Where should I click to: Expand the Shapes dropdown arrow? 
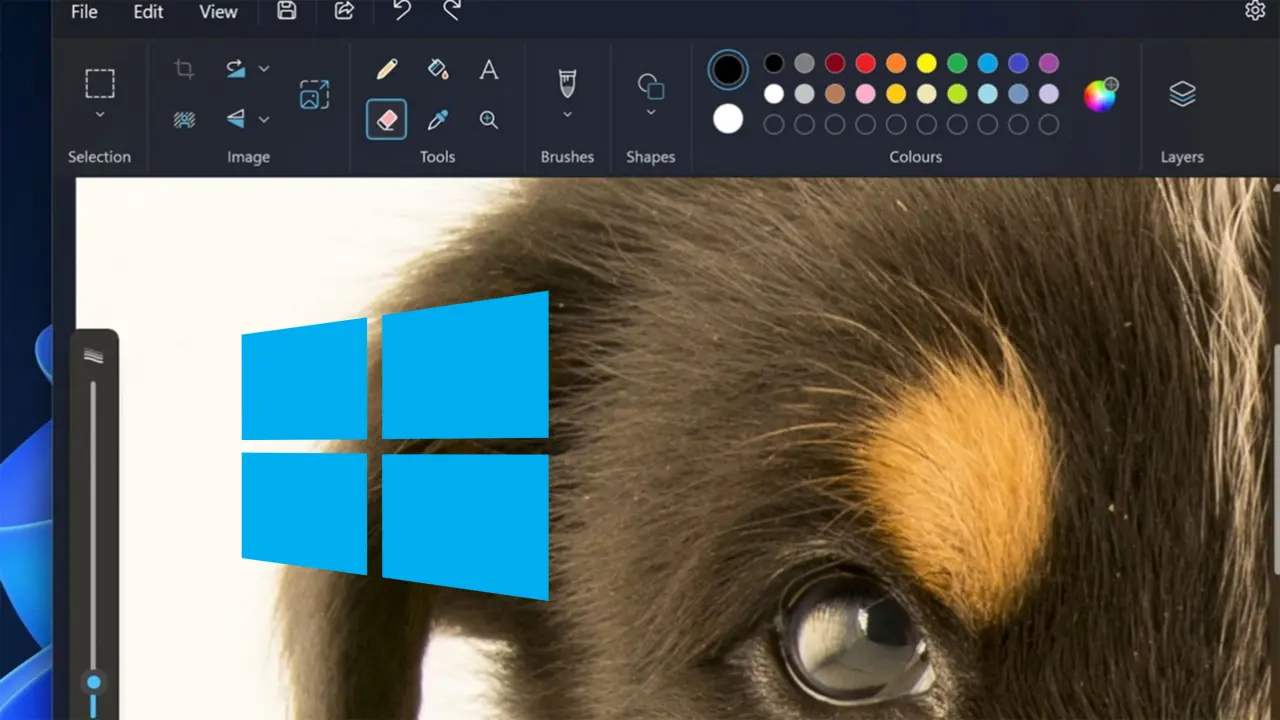click(x=650, y=113)
